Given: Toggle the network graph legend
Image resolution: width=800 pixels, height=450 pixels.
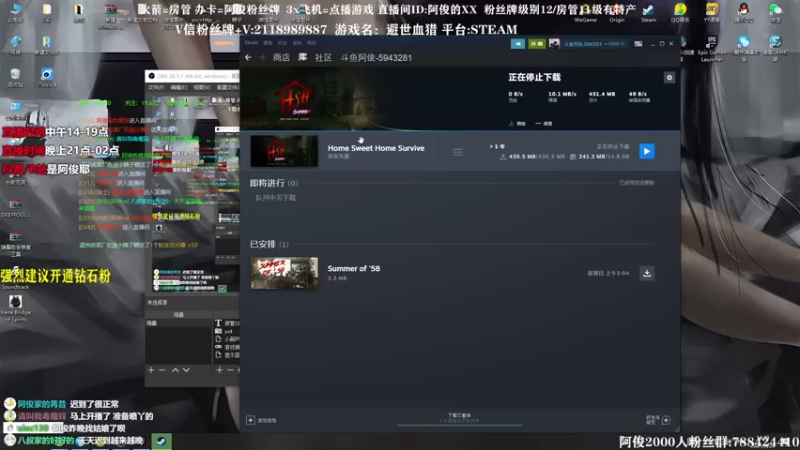Looking at the screenshot, I should coord(517,123).
